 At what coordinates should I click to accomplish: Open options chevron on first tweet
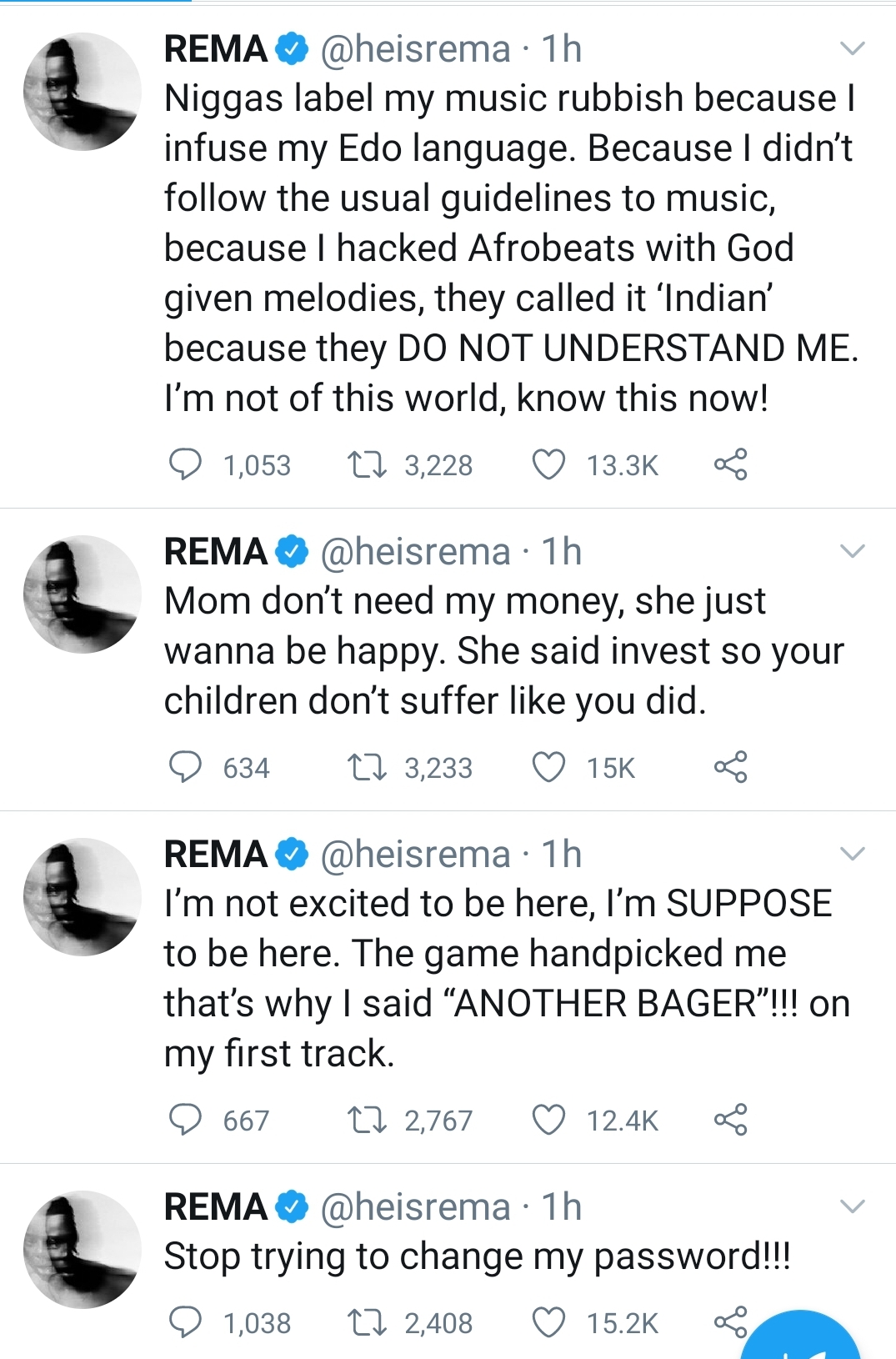(x=852, y=48)
